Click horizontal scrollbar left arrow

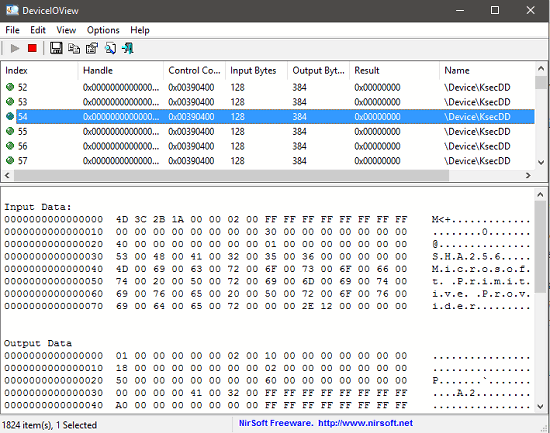point(7,175)
